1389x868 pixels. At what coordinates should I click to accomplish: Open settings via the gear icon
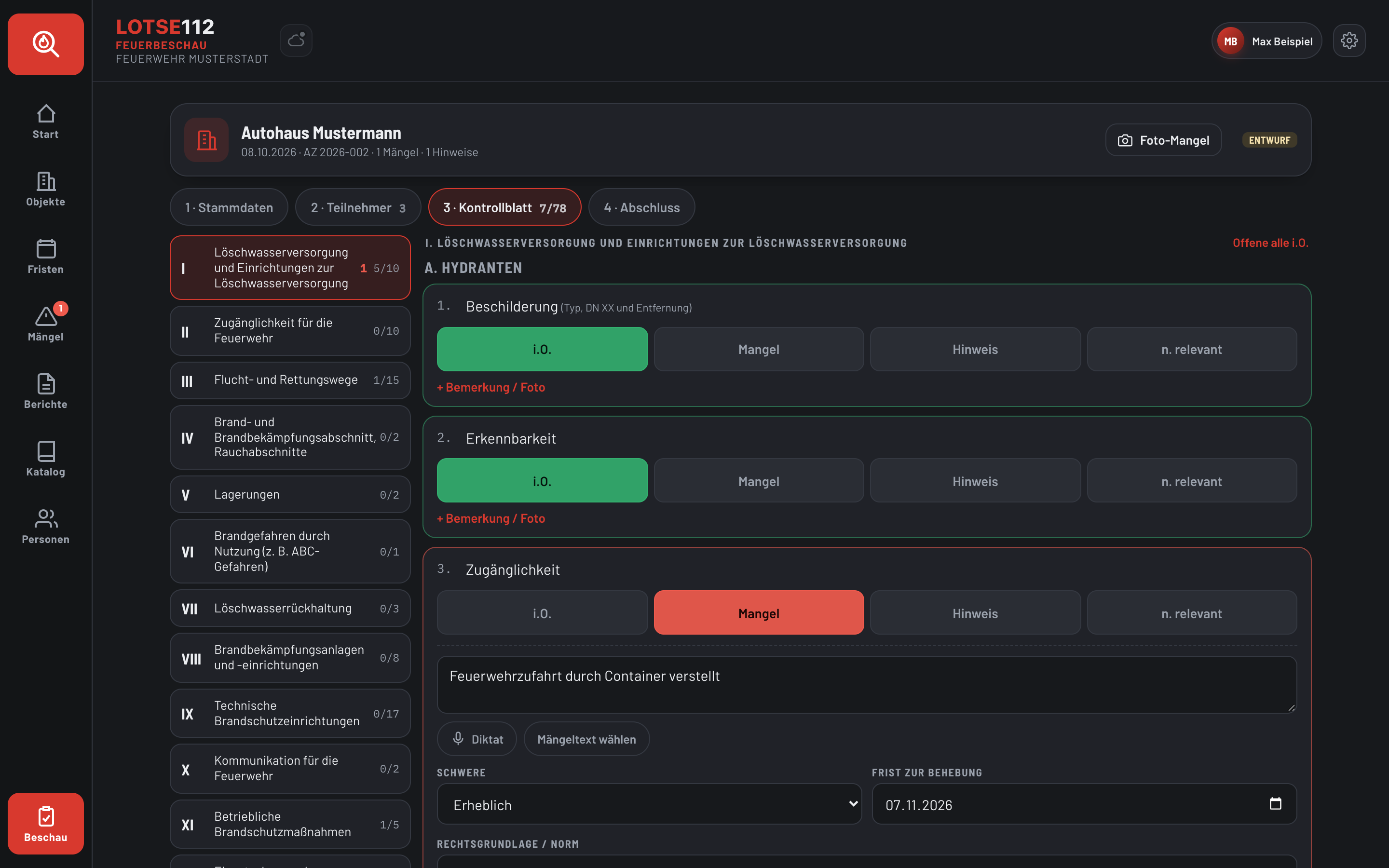(x=1349, y=40)
